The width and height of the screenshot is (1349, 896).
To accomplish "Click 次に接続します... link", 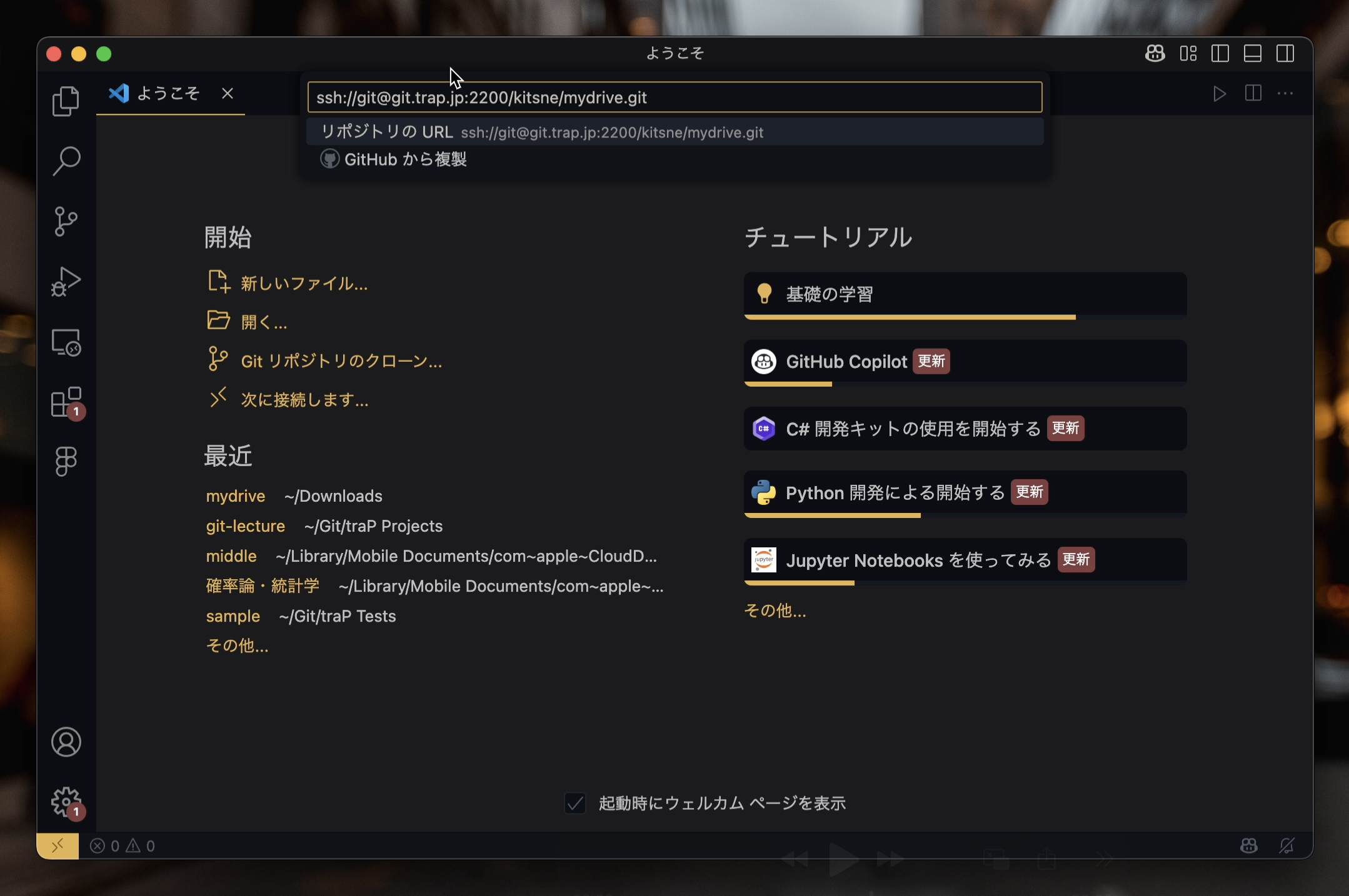I will click(305, 400).
